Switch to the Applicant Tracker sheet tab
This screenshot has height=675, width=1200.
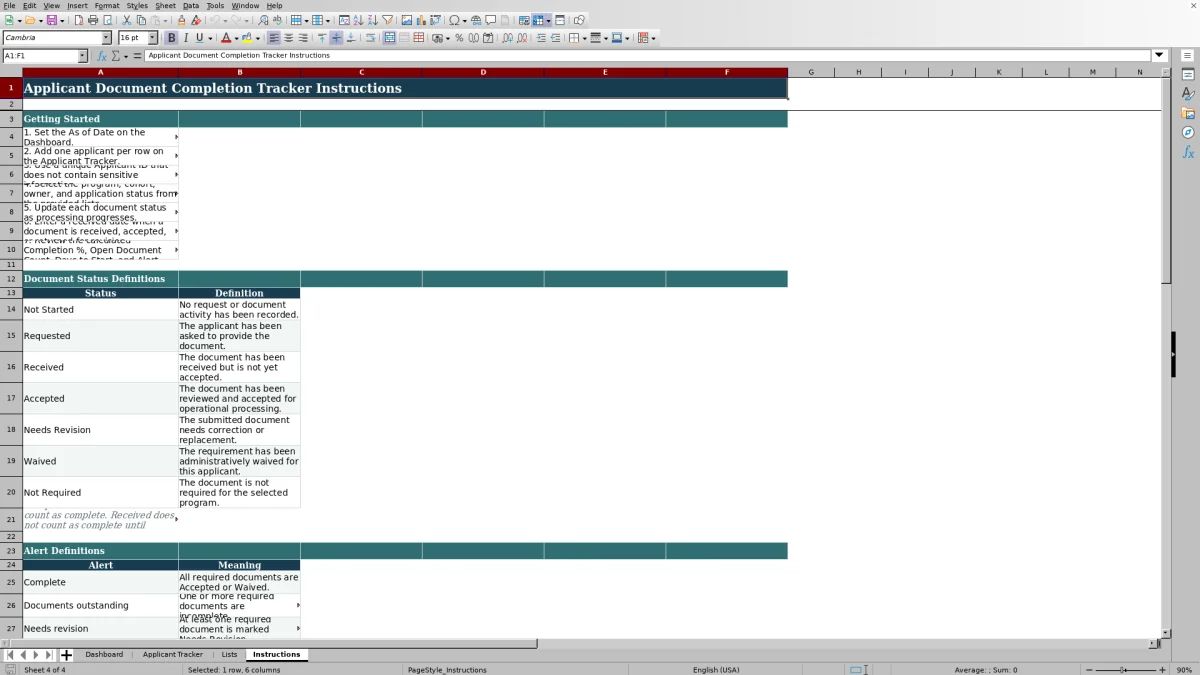click(x=173, y=655)
